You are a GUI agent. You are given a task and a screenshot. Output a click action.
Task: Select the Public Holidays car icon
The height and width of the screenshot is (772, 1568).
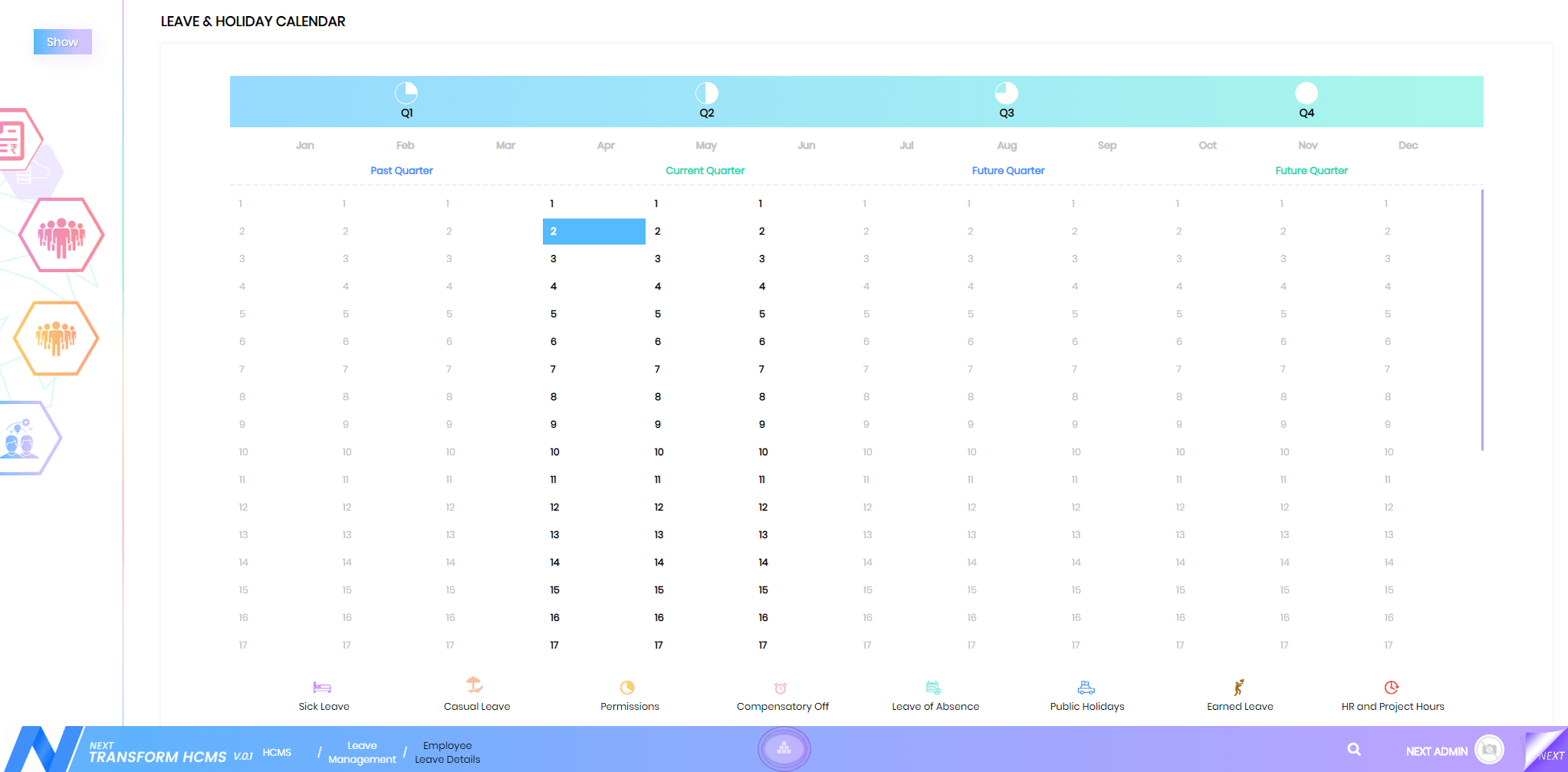[x=1086, y=688]
